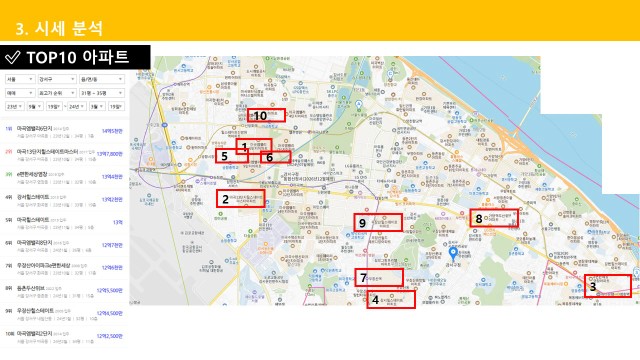Click the 12억2,500만 price
This screenshot has height=360, width=640.
coord(109,336)
